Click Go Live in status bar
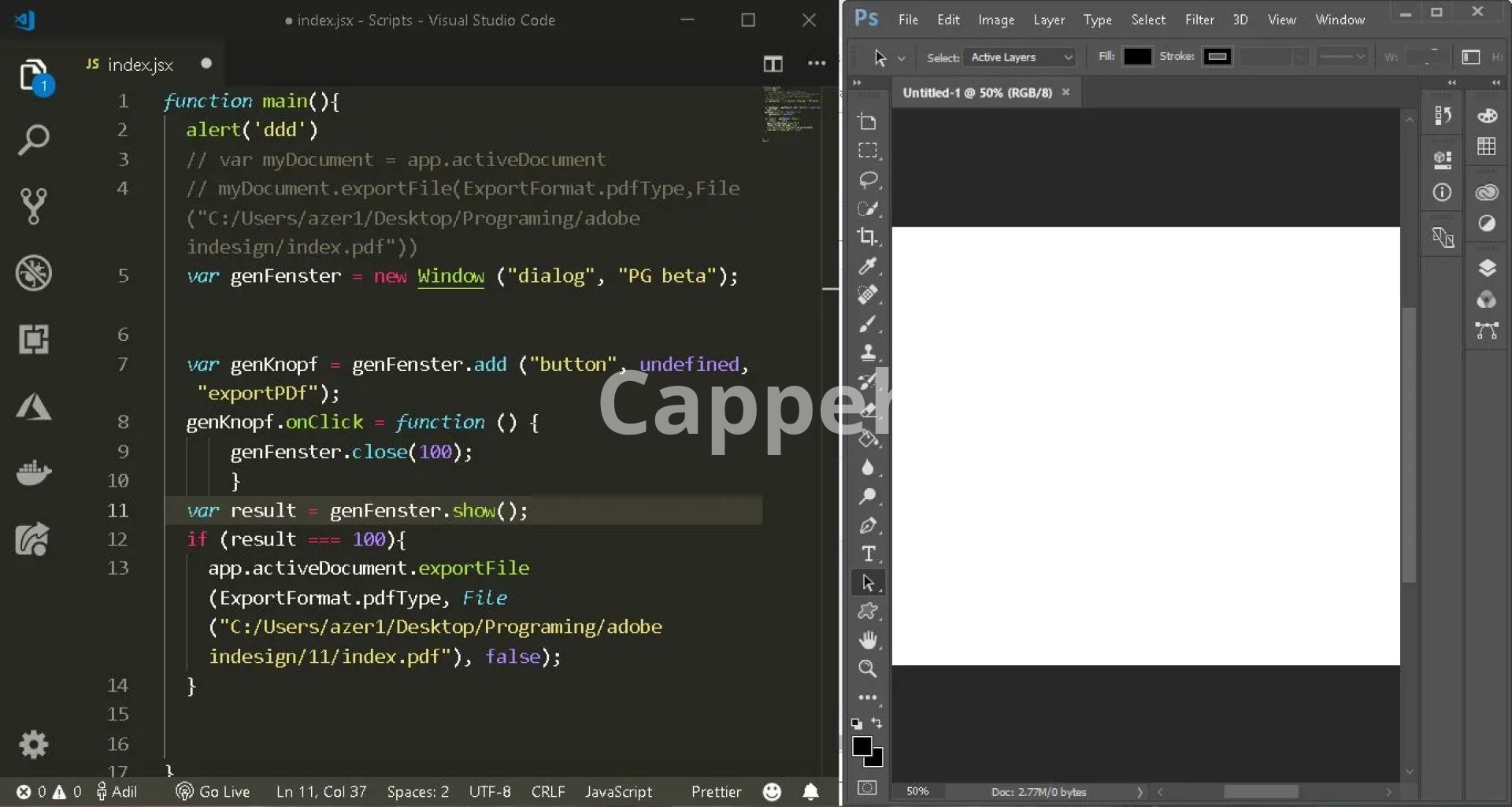1512x807 pixels. (x=213, y=791)
